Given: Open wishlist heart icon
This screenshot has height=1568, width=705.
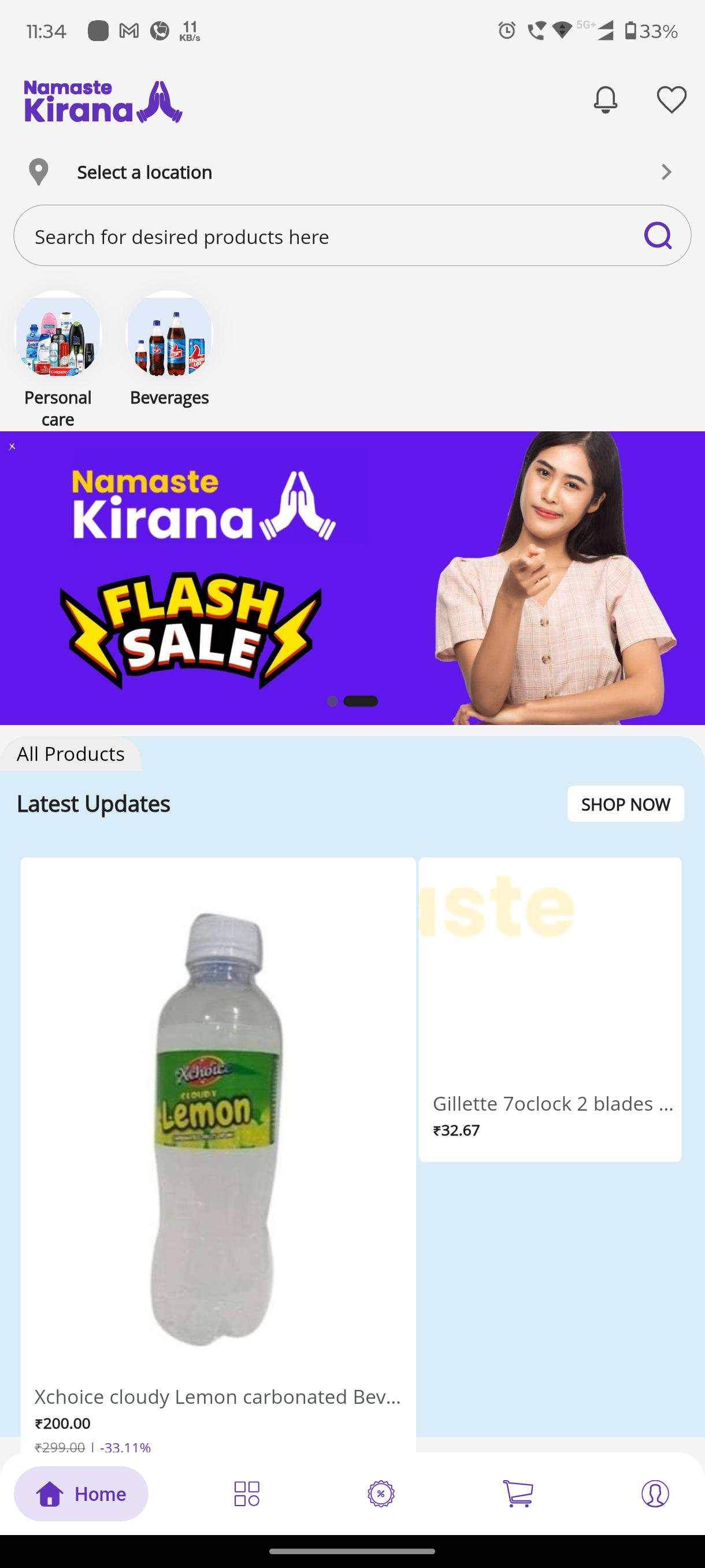Looking at the screenshot, I should [x=671, y=99].
